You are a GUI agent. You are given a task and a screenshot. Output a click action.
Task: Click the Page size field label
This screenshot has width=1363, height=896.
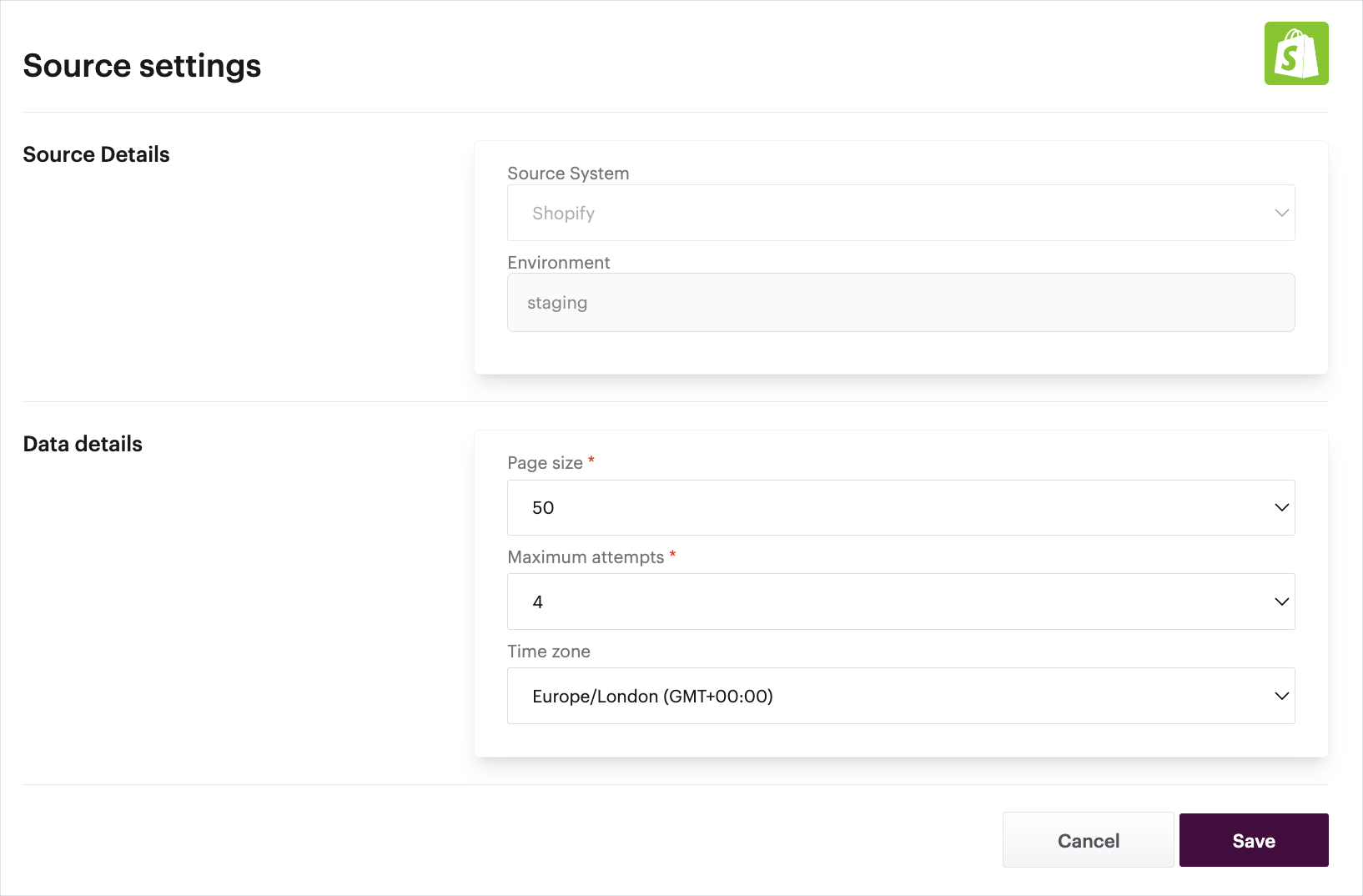(545, 463)
